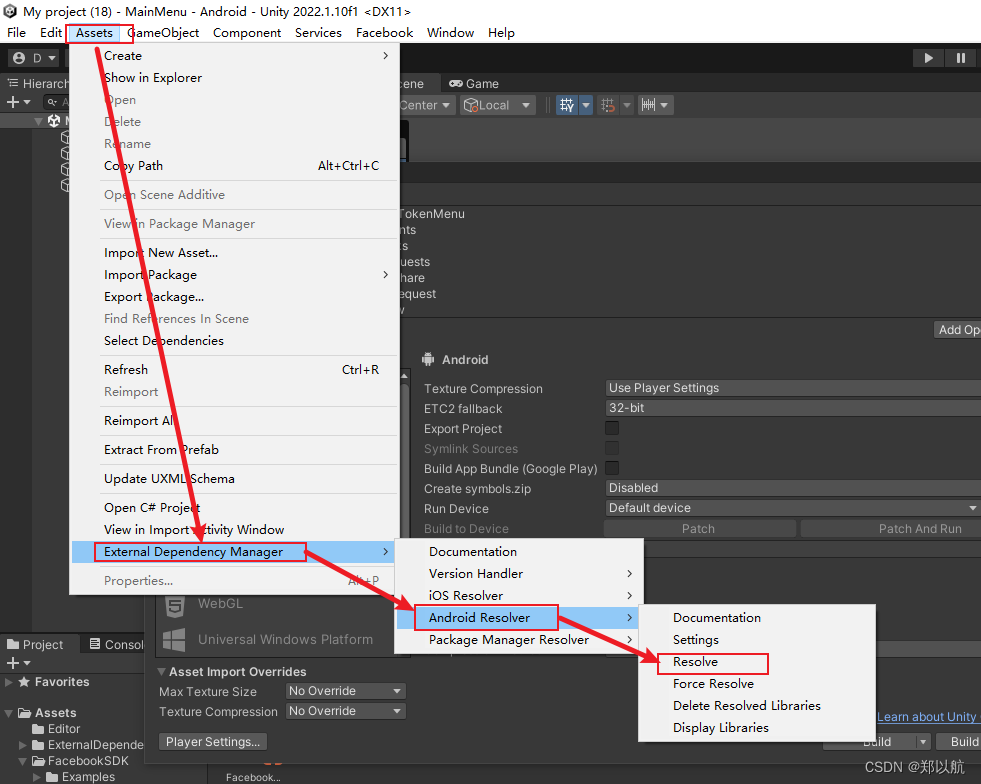Expand the Package Manager Resolver submenu
This screenshot has height=784, width=981.
tap(518, 640)
